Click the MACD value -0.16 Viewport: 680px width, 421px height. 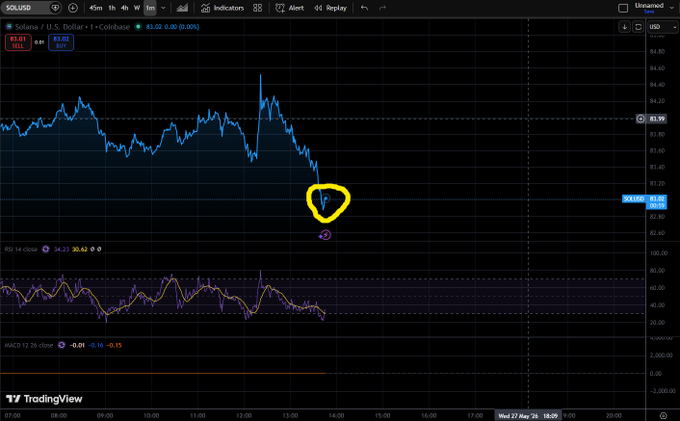click(x=95, y=346)
